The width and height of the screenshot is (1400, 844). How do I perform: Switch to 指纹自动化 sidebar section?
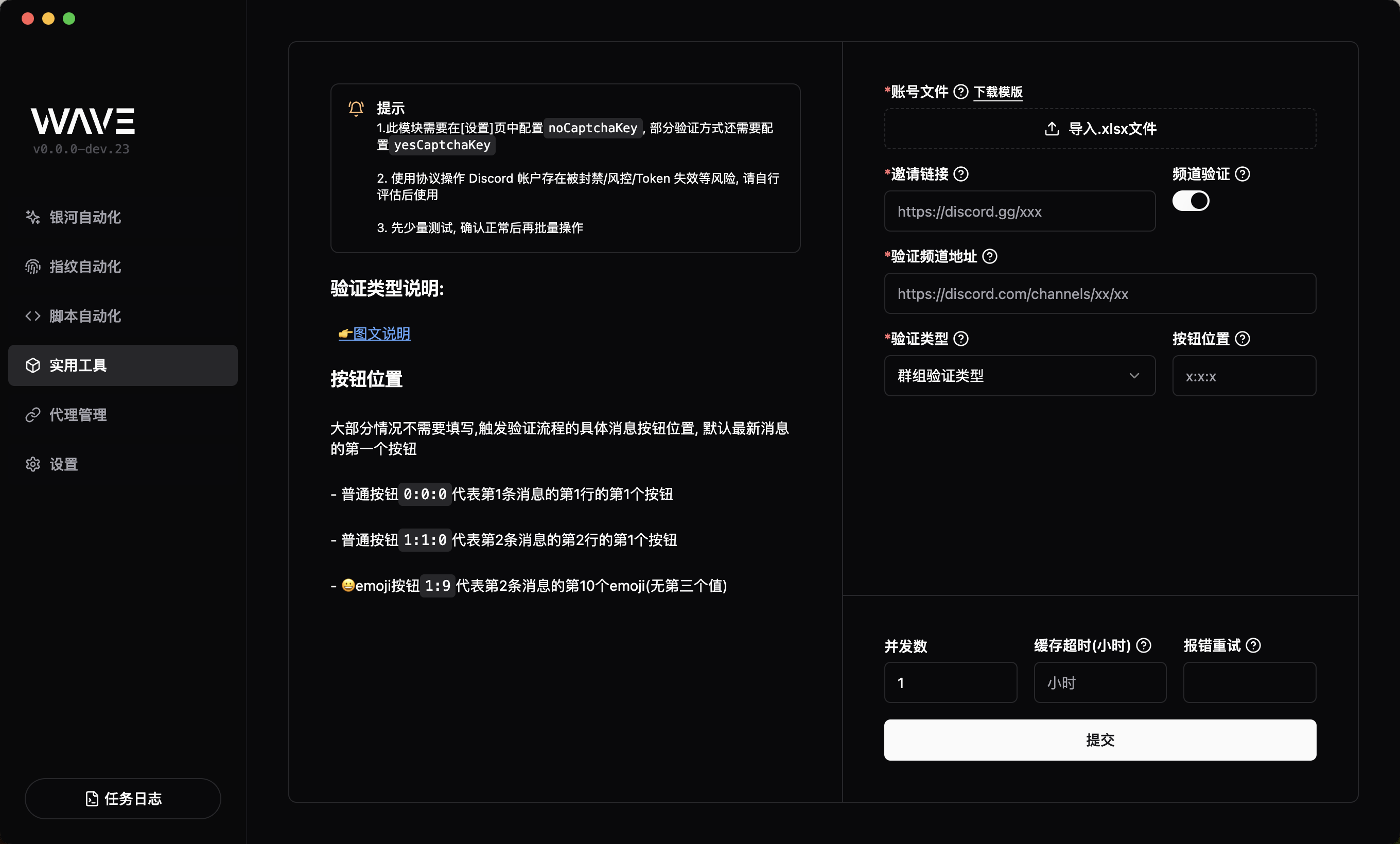84,267
